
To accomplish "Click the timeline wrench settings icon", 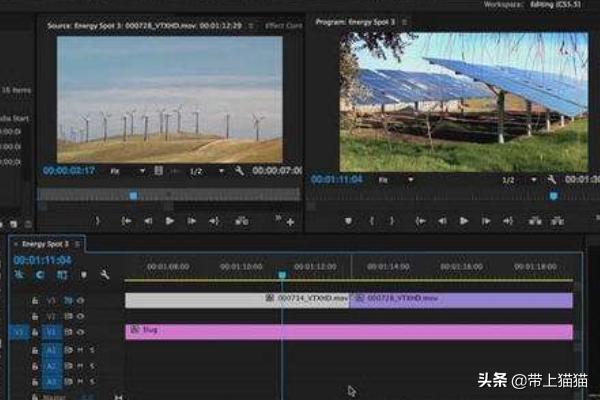I will (x=104, y=275).
